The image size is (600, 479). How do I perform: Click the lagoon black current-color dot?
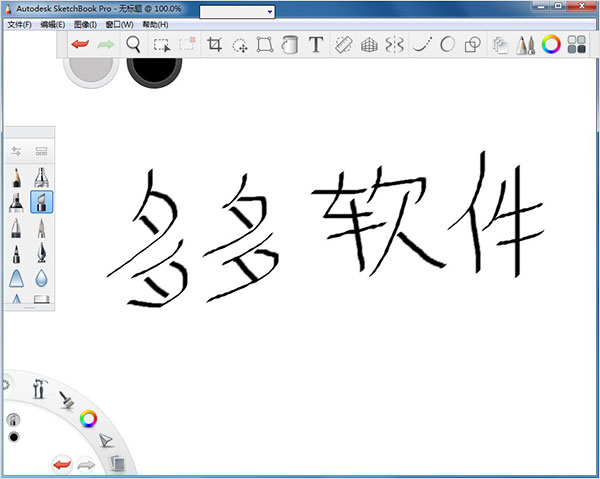(14, 437)
